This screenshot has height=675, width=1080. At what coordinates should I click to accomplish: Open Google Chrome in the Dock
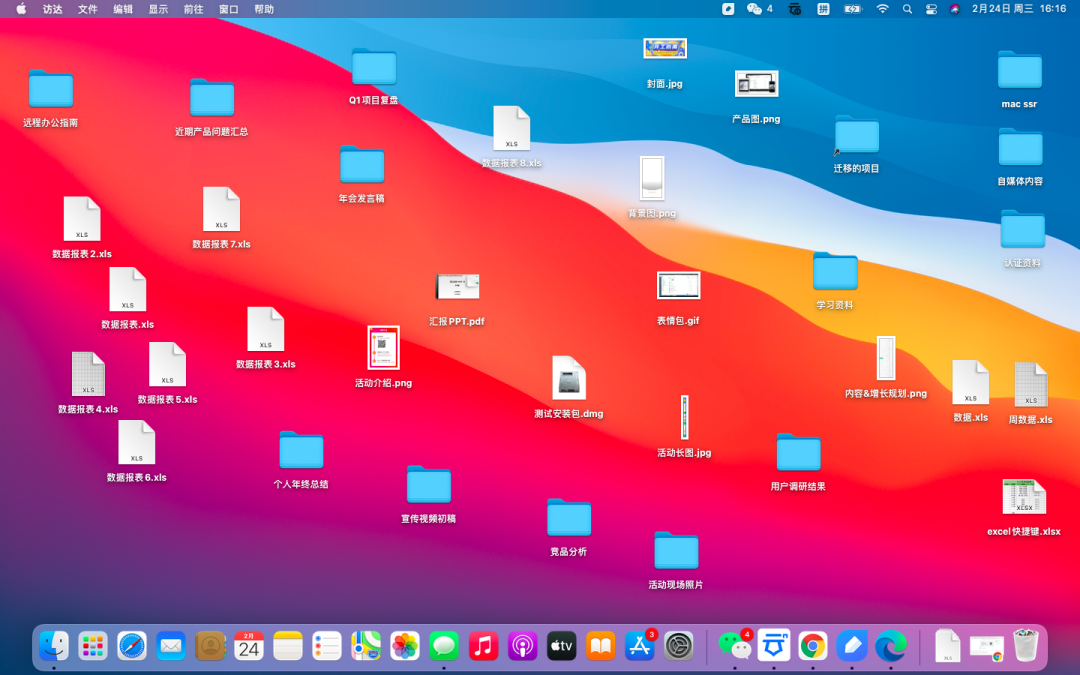tap(813, 646)
